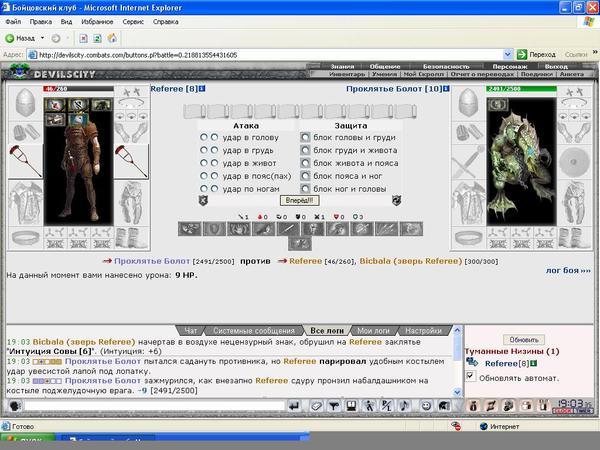Use the shield combat technique icon
Image resolution: width=600 pixels, height=450 pixels.
pos(214,229)
